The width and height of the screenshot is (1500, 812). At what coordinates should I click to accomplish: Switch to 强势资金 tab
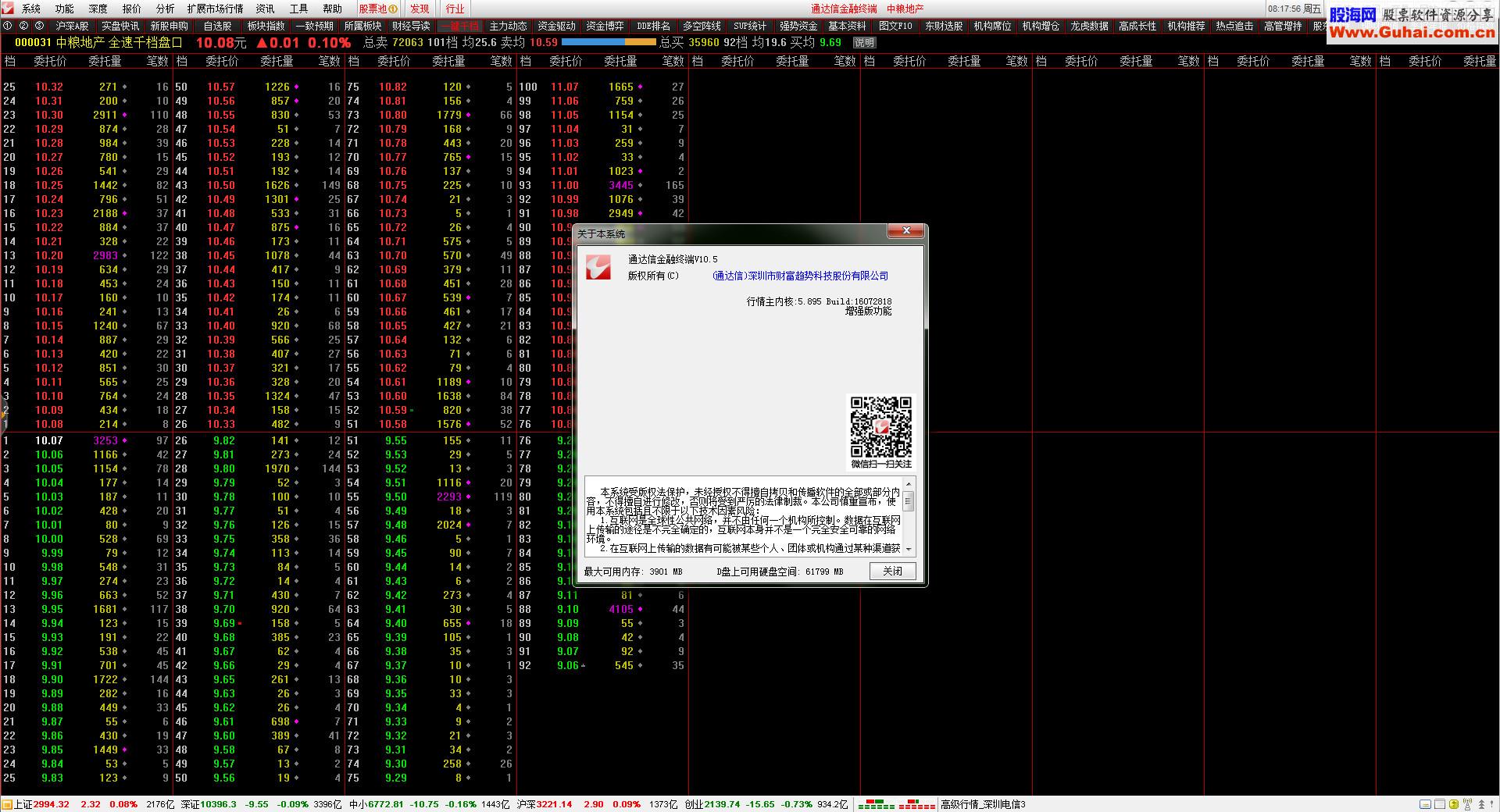pyautogui.click(x=798, y=26)
